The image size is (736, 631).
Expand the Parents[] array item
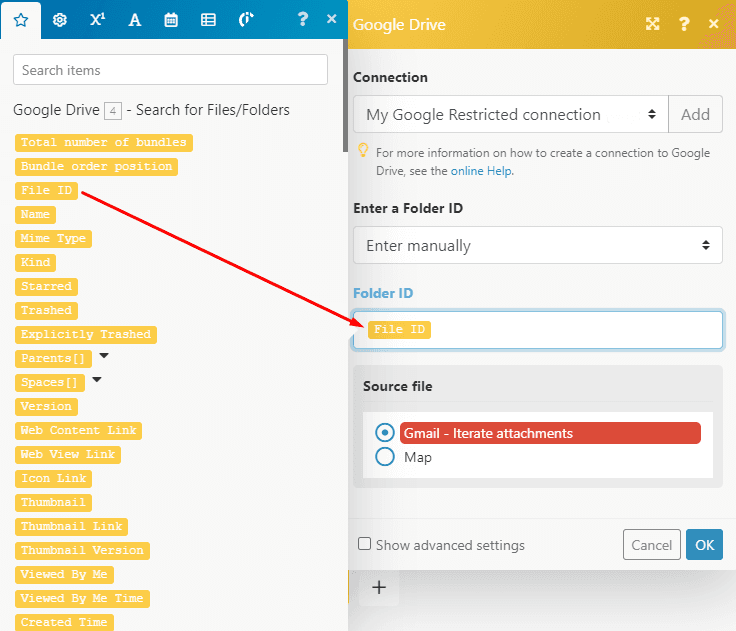[x=104, y=357]
